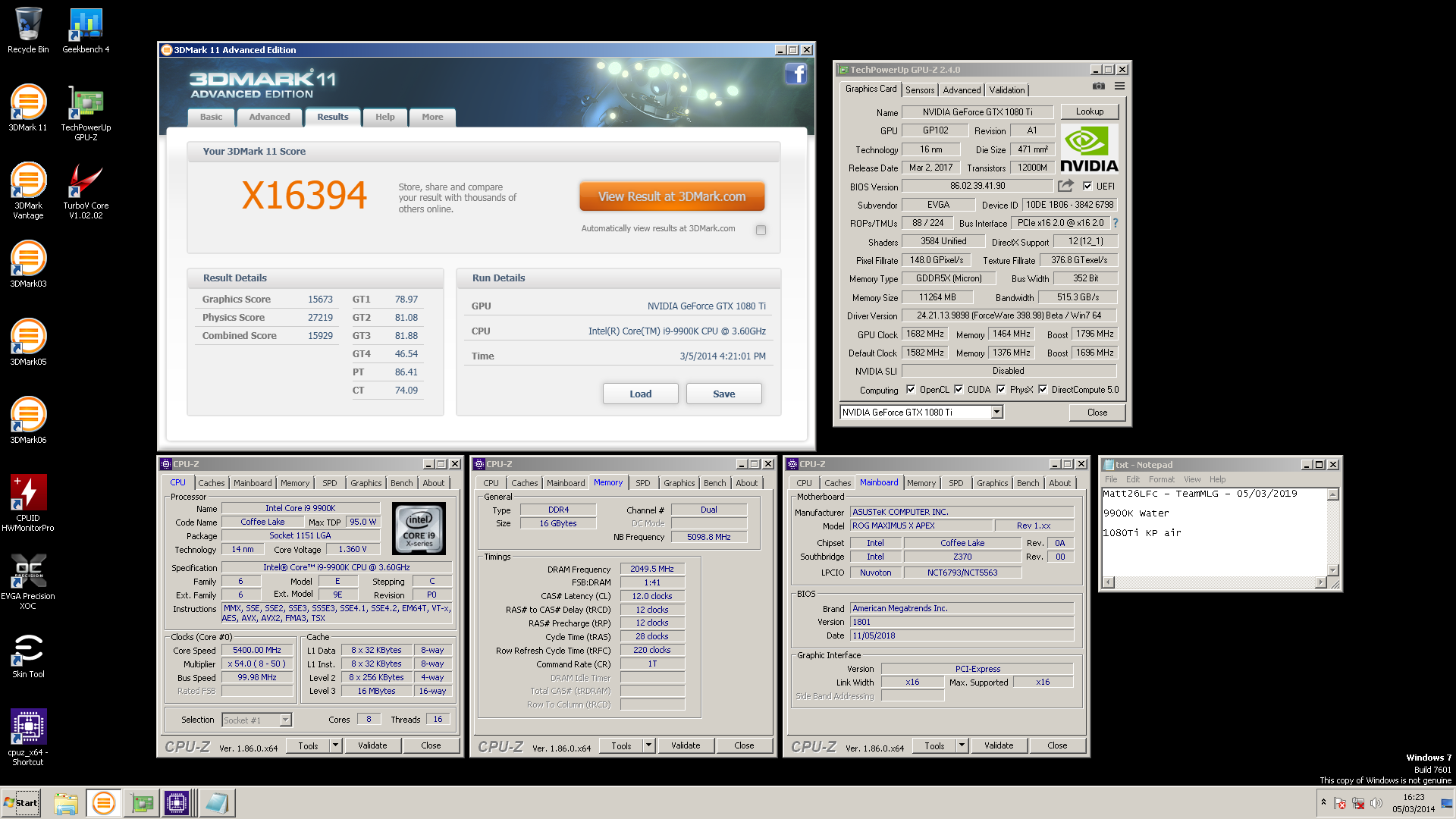Open 3DMark 11 desktop shortcut
Image resolution: width=1456 pixels, height=819 pixels.
(x=28, y=108)
